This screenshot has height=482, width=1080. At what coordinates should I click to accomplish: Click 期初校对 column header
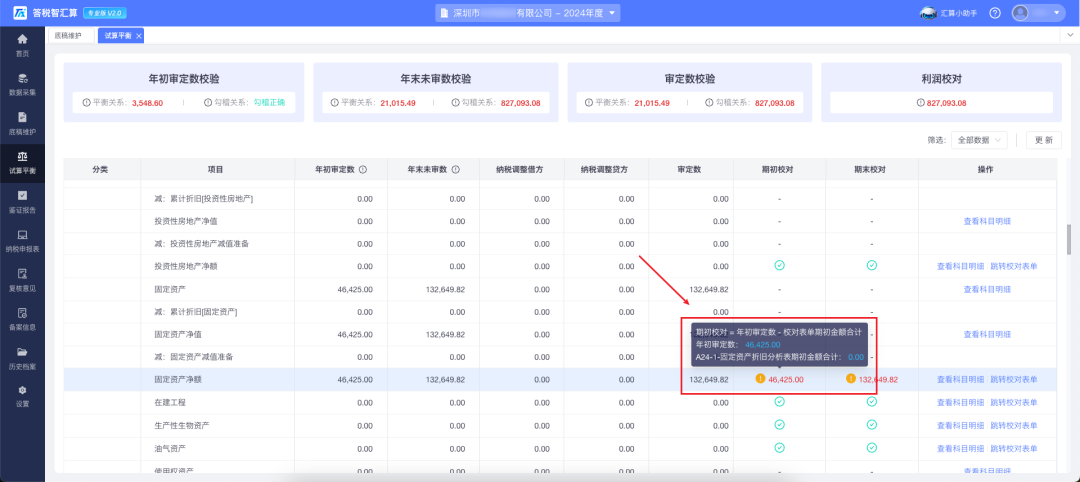click(780, 169)
